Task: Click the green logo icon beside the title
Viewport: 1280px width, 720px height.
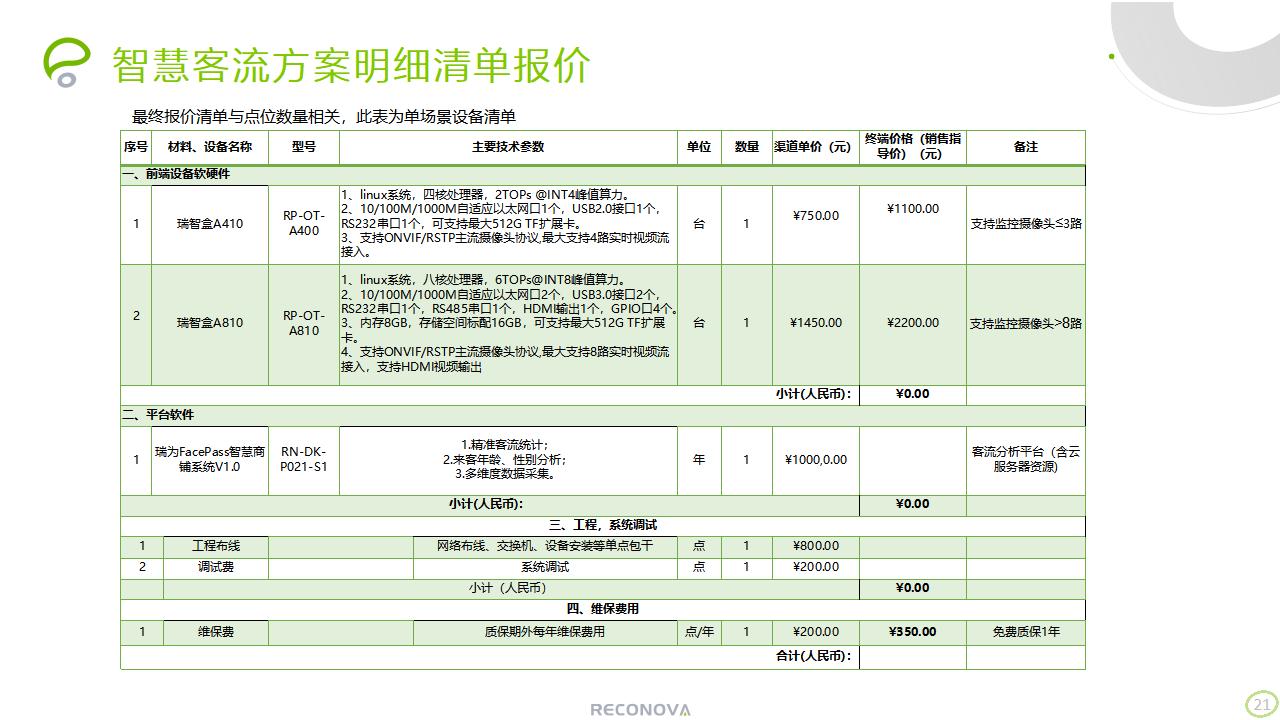Action: (x=66, y=62)
